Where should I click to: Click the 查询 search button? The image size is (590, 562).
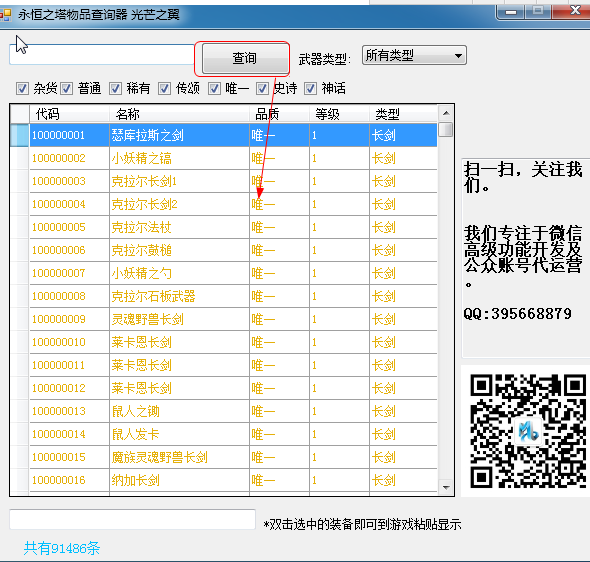click(x=245, y=58)
